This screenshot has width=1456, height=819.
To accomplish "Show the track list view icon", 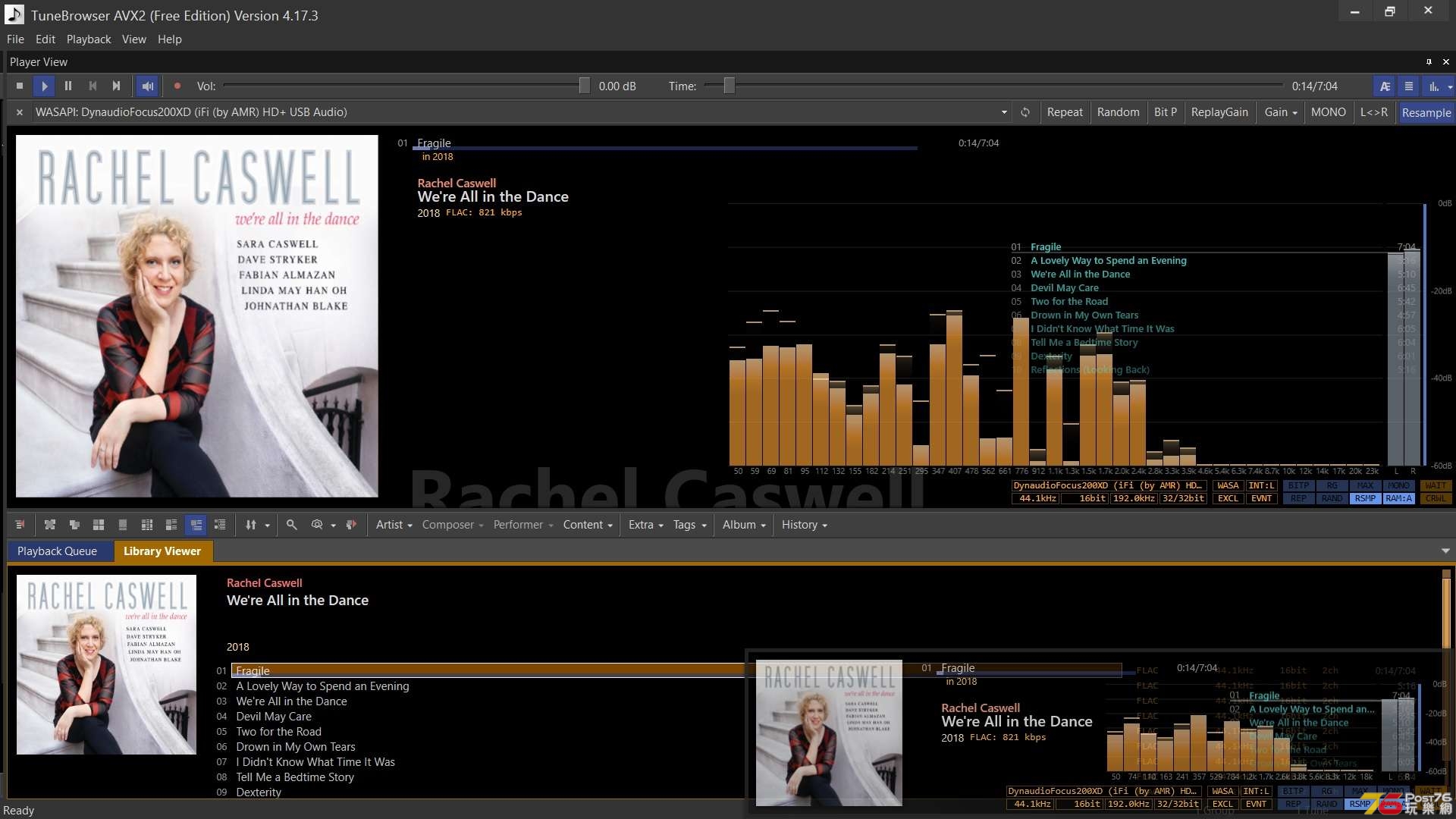I will (1409, 86).
